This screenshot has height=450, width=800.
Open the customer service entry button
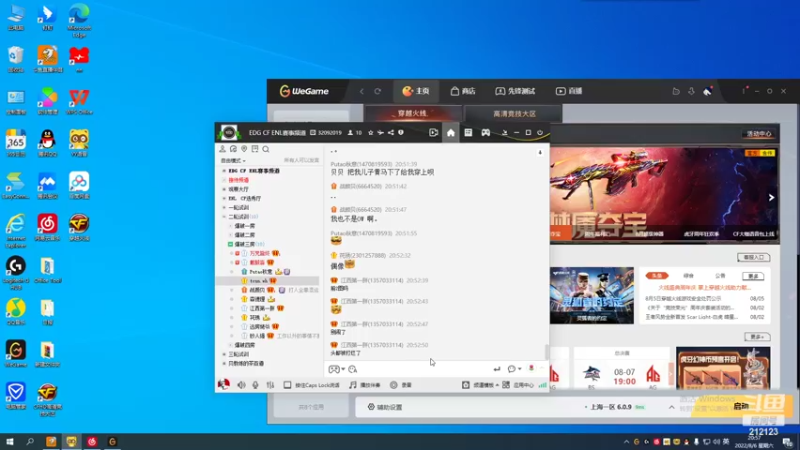(754, 258)
